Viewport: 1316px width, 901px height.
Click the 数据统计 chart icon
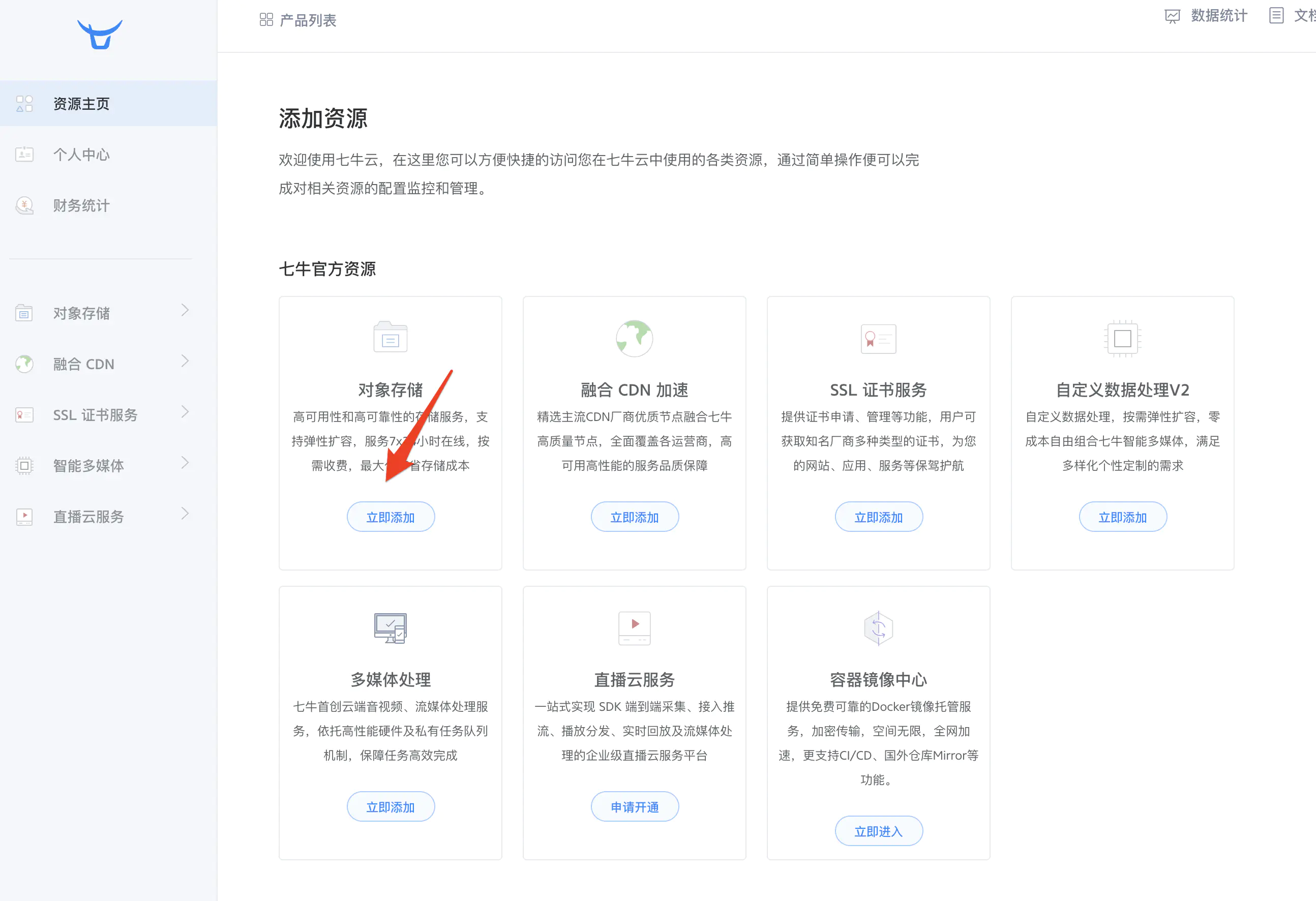(x=1172, y=16)
